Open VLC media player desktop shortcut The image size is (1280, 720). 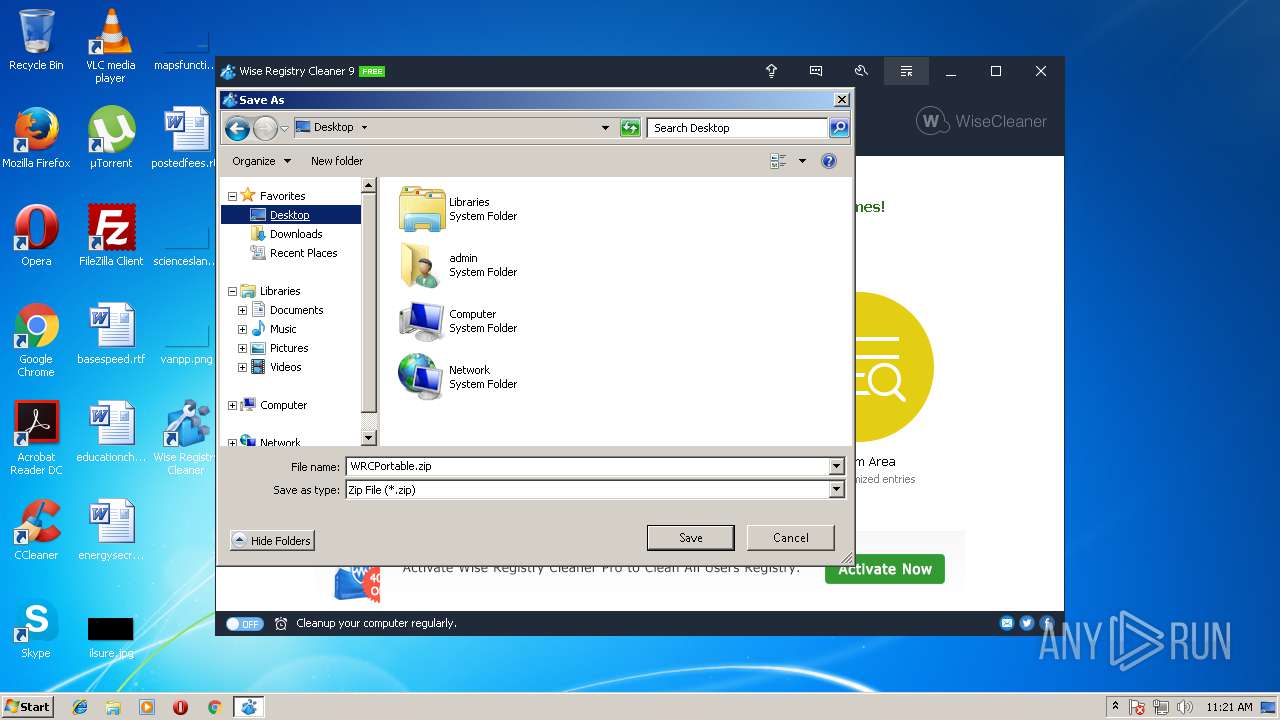tap(111, 46)
